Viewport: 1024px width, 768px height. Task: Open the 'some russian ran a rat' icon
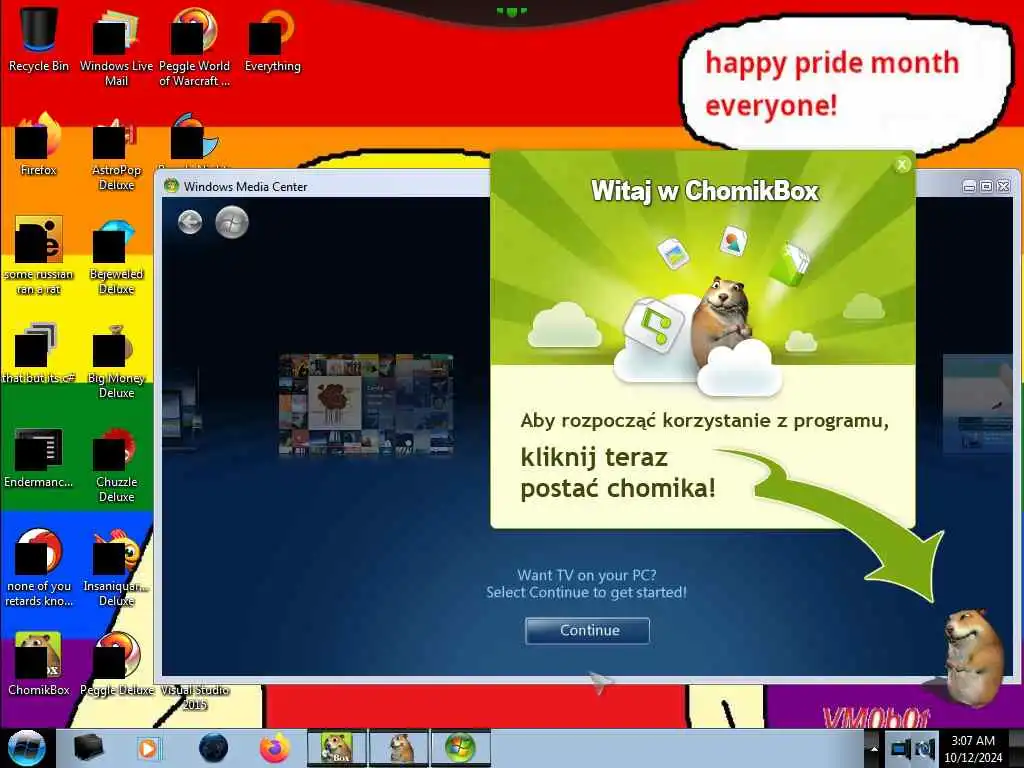coord(39,255)
